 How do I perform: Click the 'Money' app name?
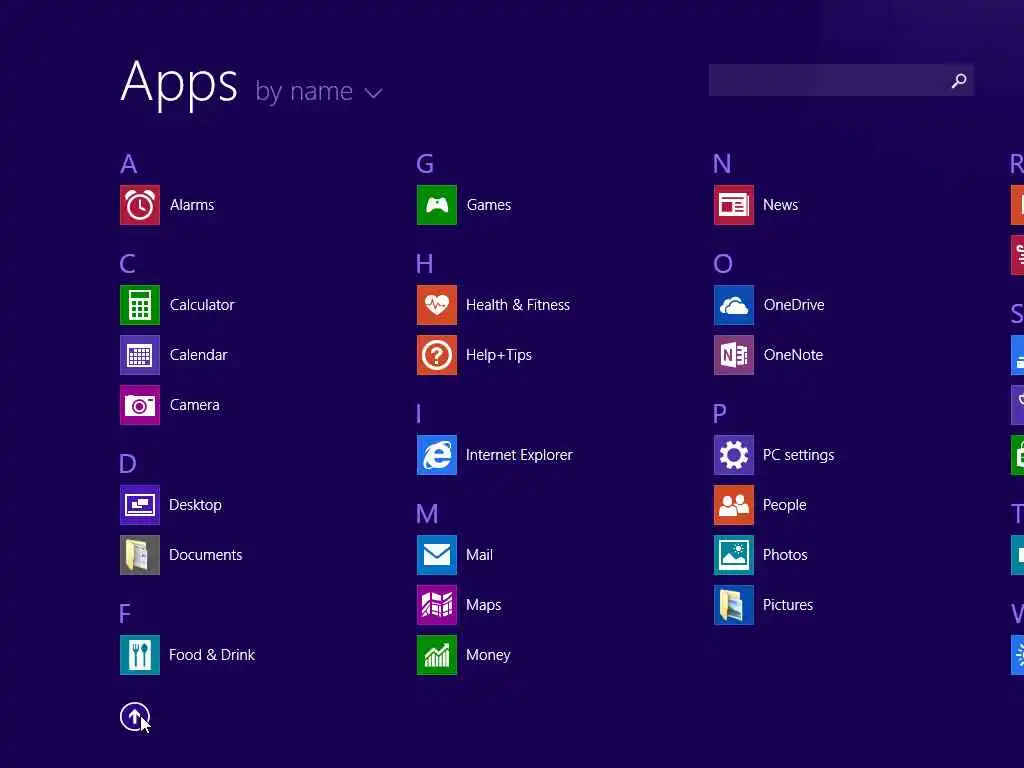coord(488,655)
